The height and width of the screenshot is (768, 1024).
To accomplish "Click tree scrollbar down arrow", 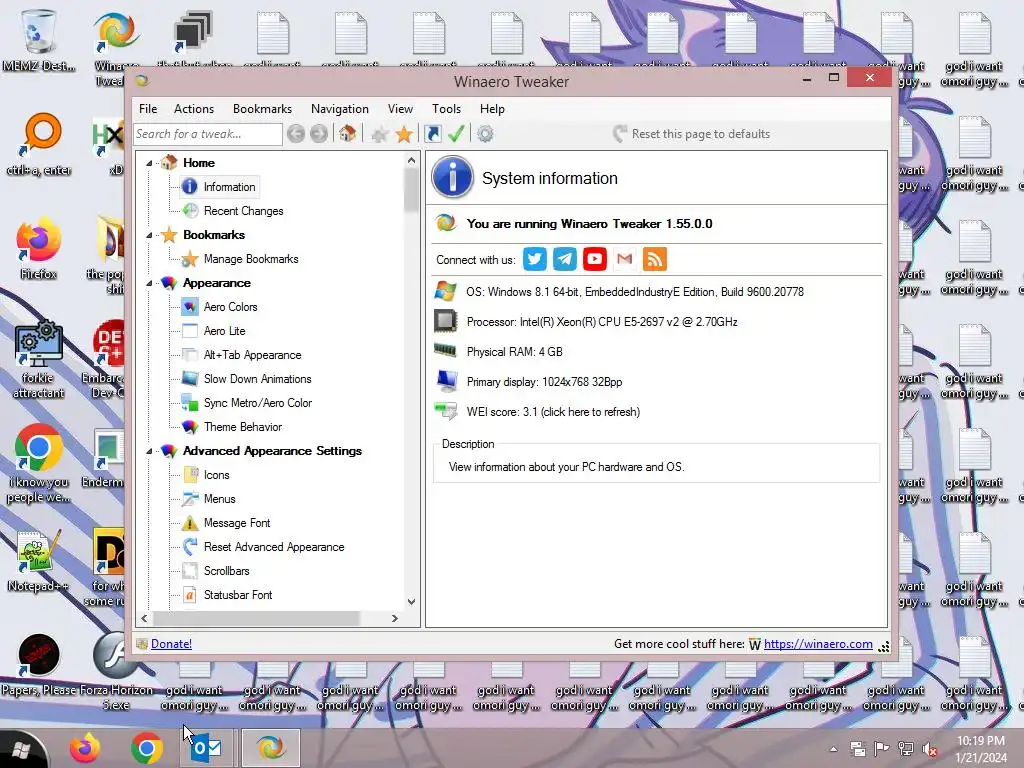I will (x=411, y=602).
